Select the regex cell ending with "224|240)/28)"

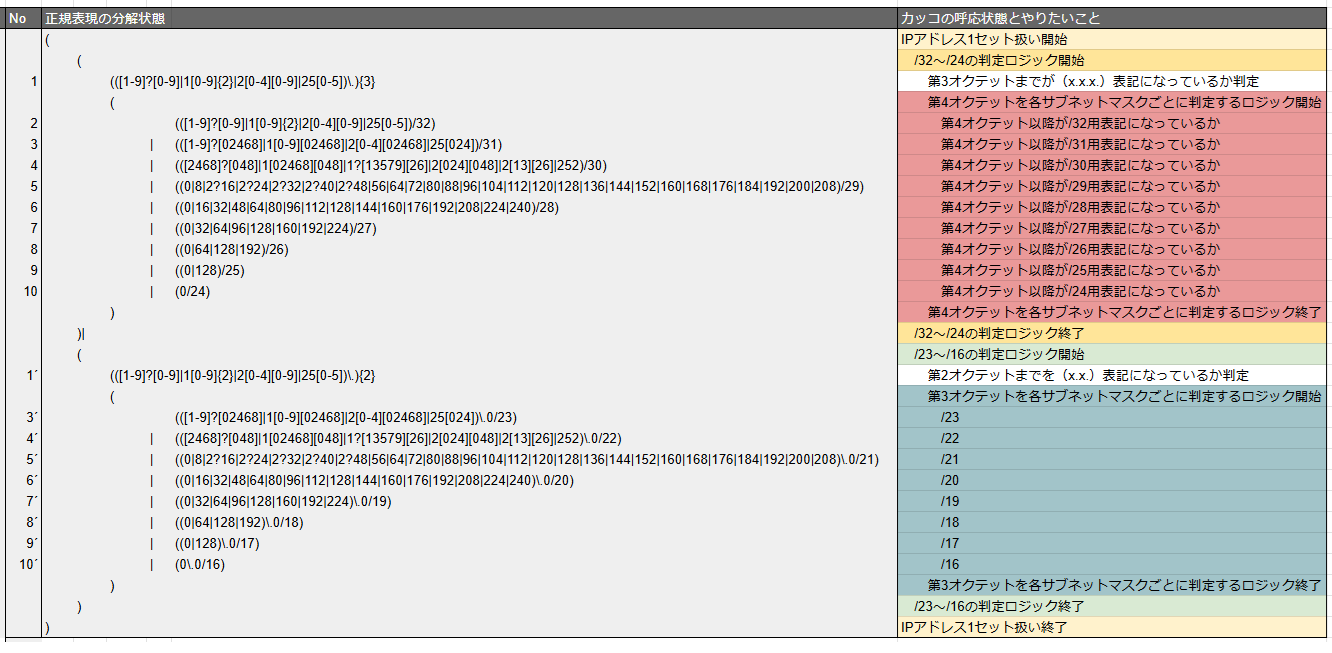pyautogui.click(x=470, y=208)
